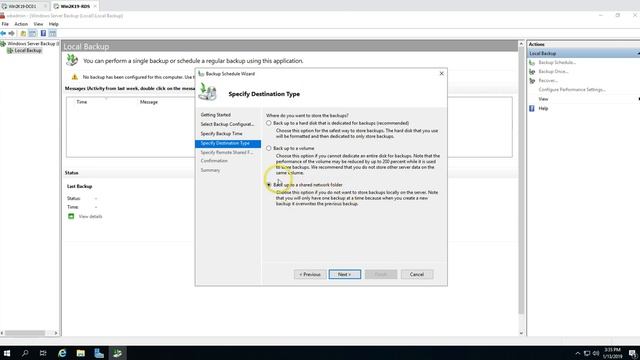
Task: Go to Select Backup Configuration step
Action: [x=227, y=124]
